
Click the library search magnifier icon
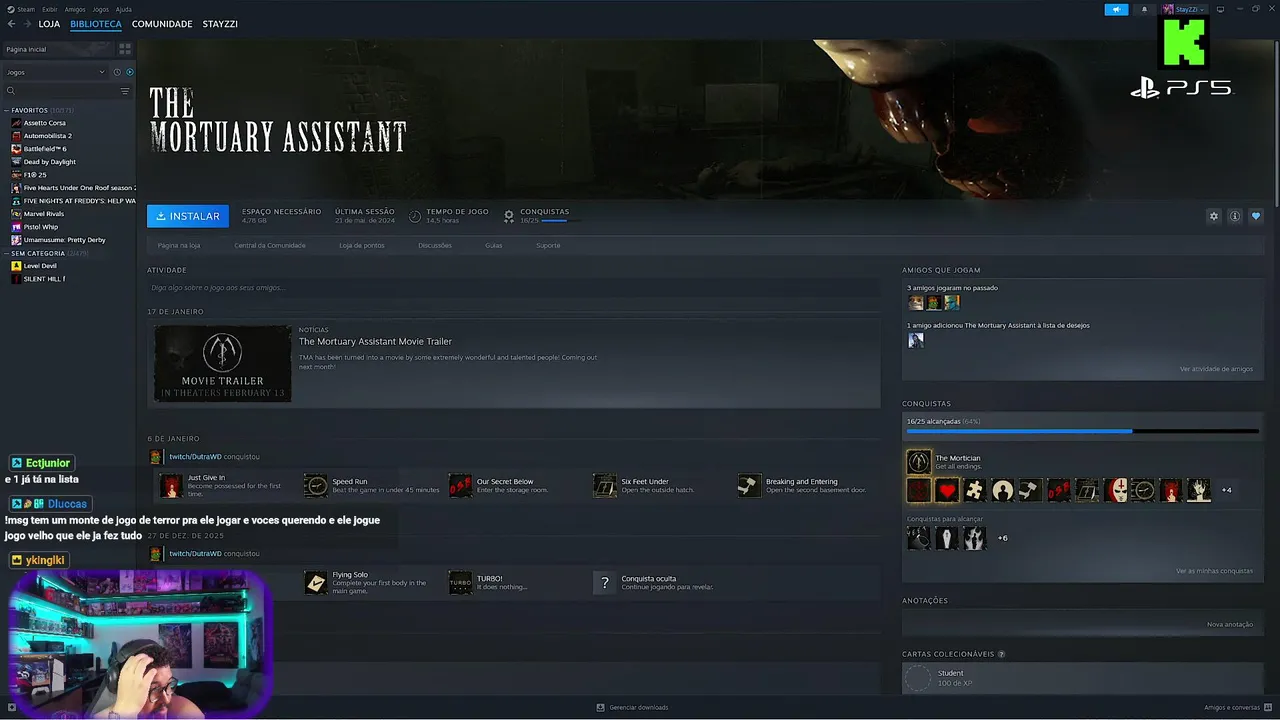pos(11,91)
